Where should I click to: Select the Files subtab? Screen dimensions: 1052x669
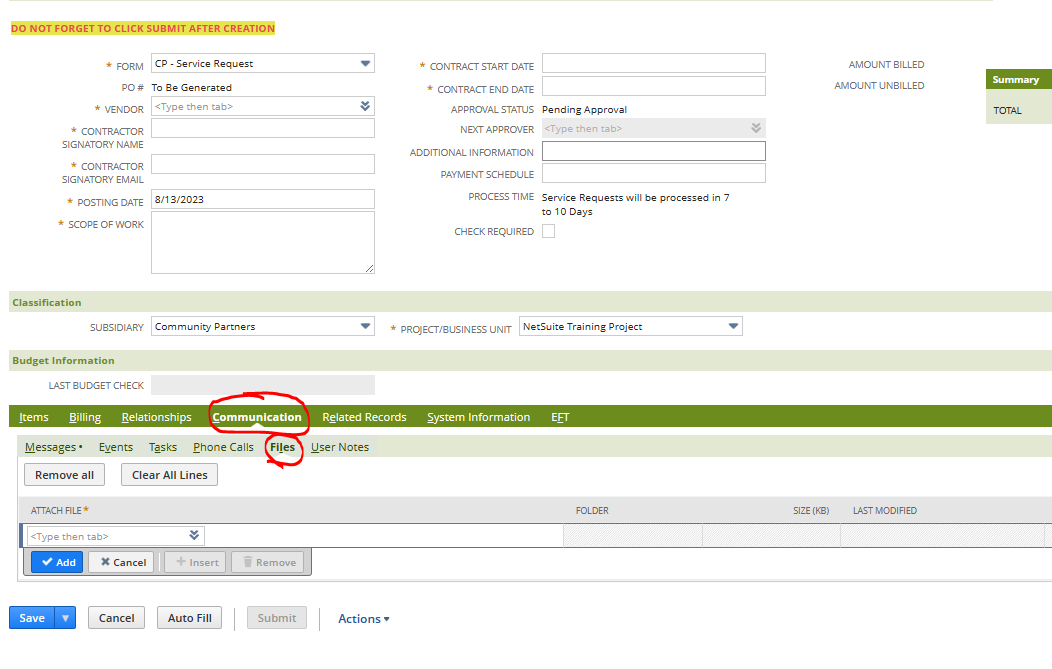click(x=282, y=447)
